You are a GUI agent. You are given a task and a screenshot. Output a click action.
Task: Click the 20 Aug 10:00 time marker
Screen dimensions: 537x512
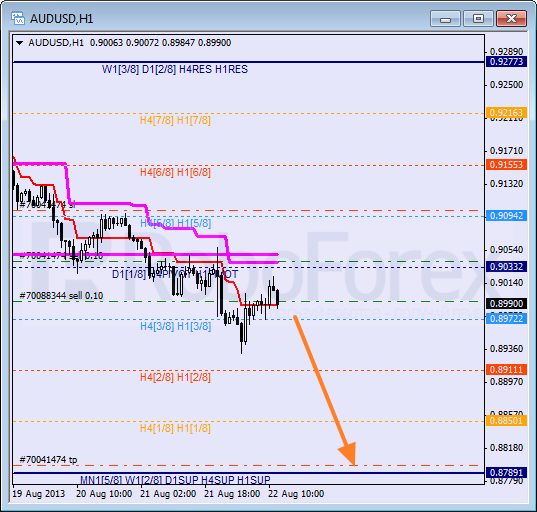pyautogui.click(x=104, y=494)
